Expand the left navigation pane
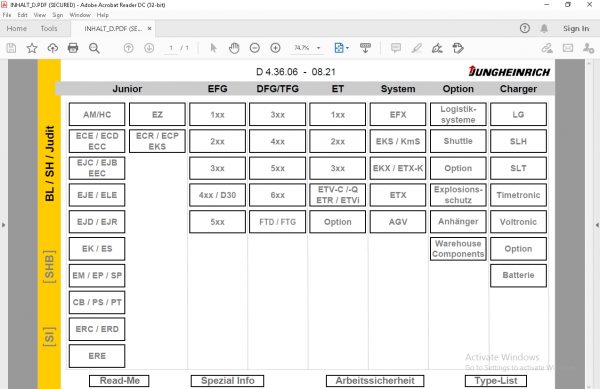Viewport: 600px width, 389px height. pos(3,225)
